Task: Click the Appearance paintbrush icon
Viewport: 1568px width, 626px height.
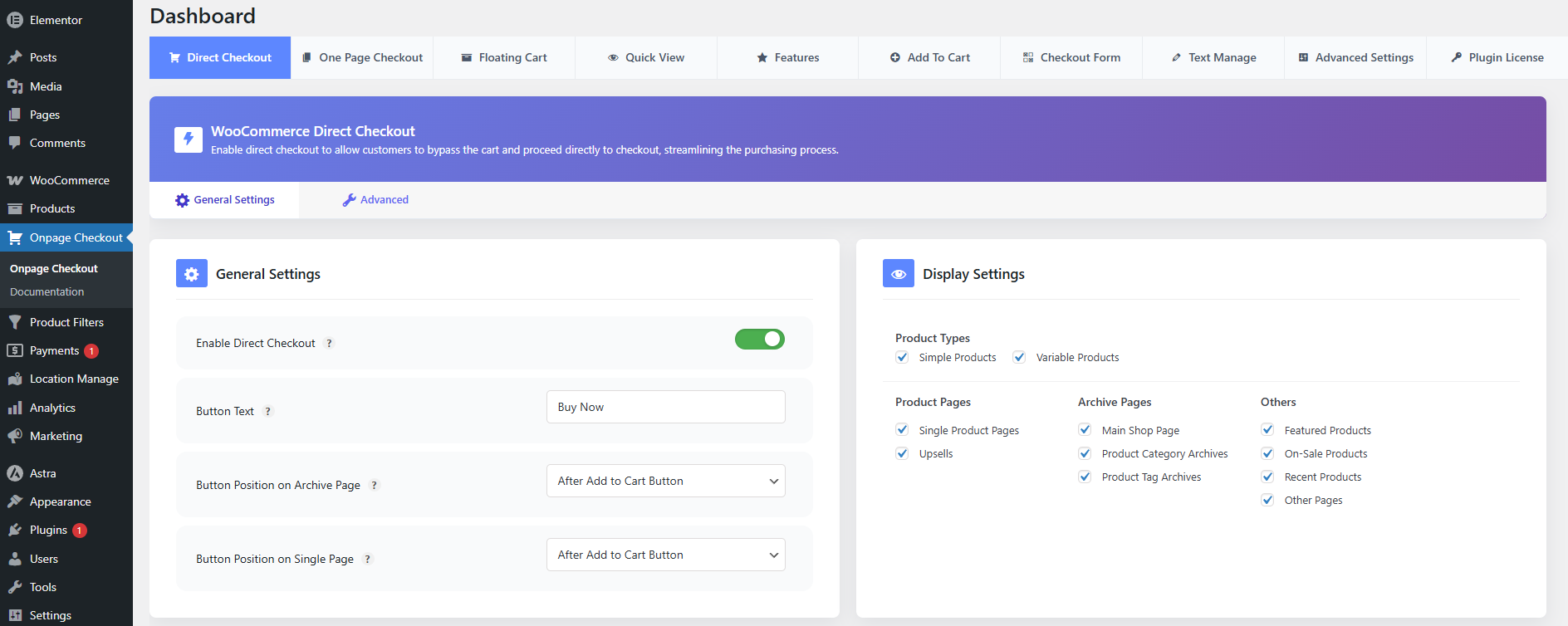Action: 15,501
